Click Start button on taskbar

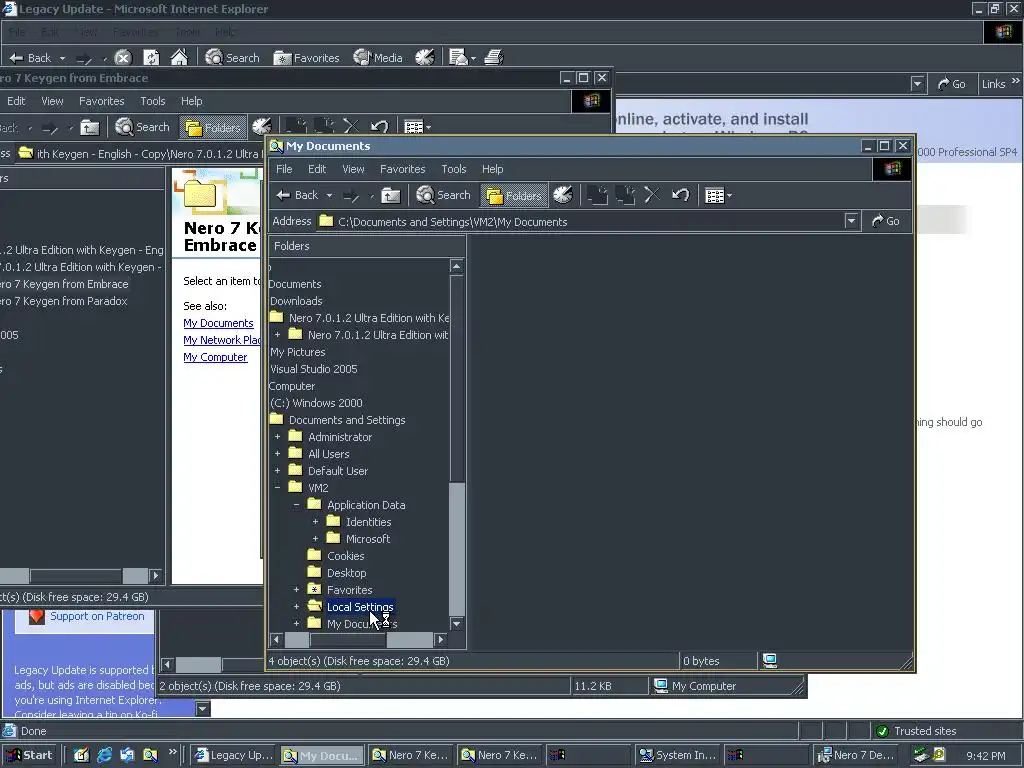tap(30, 755)
